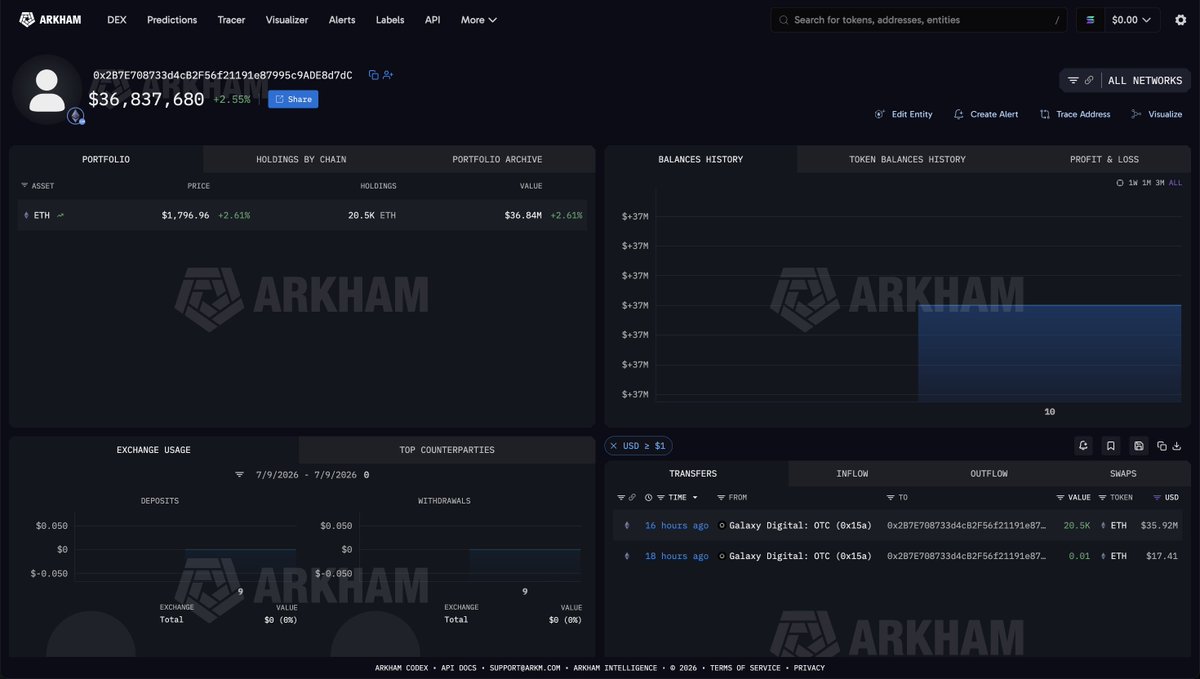Switch to Profit & Loss tab
1200x679 pixels.
pyautogui.click(x=1104, y=159)
